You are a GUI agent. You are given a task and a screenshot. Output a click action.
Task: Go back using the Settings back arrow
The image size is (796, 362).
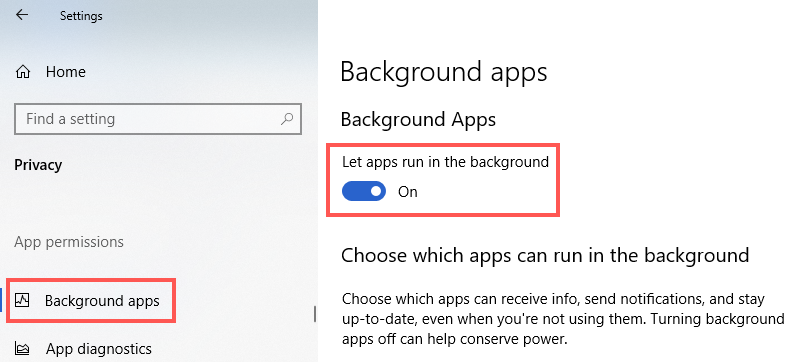pos(22,15)
